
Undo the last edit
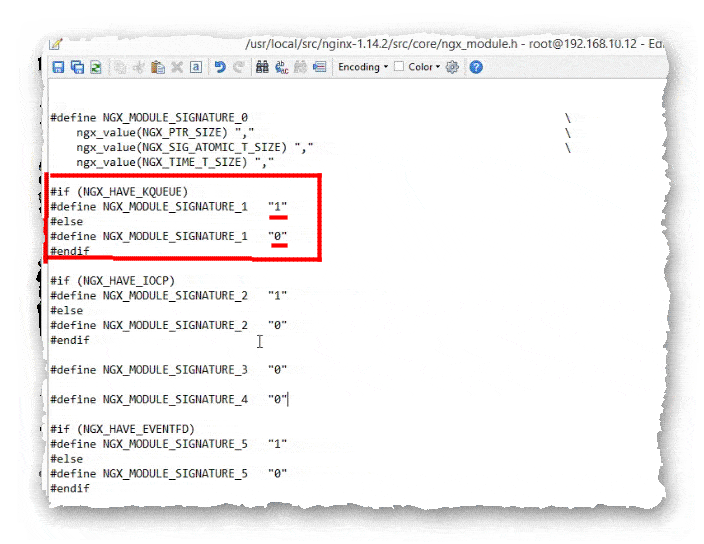(x=220, y=67)
